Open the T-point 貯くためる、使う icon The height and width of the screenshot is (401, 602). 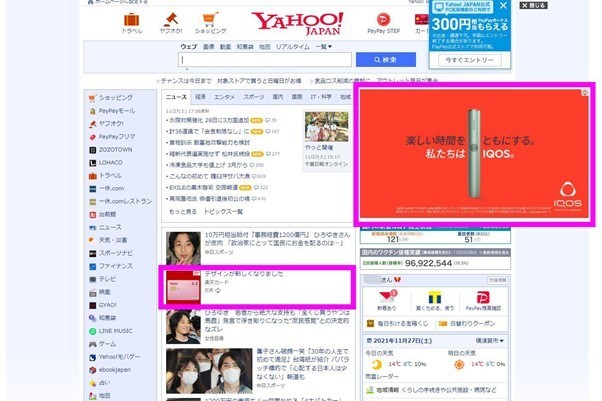(x=435, y=300)
